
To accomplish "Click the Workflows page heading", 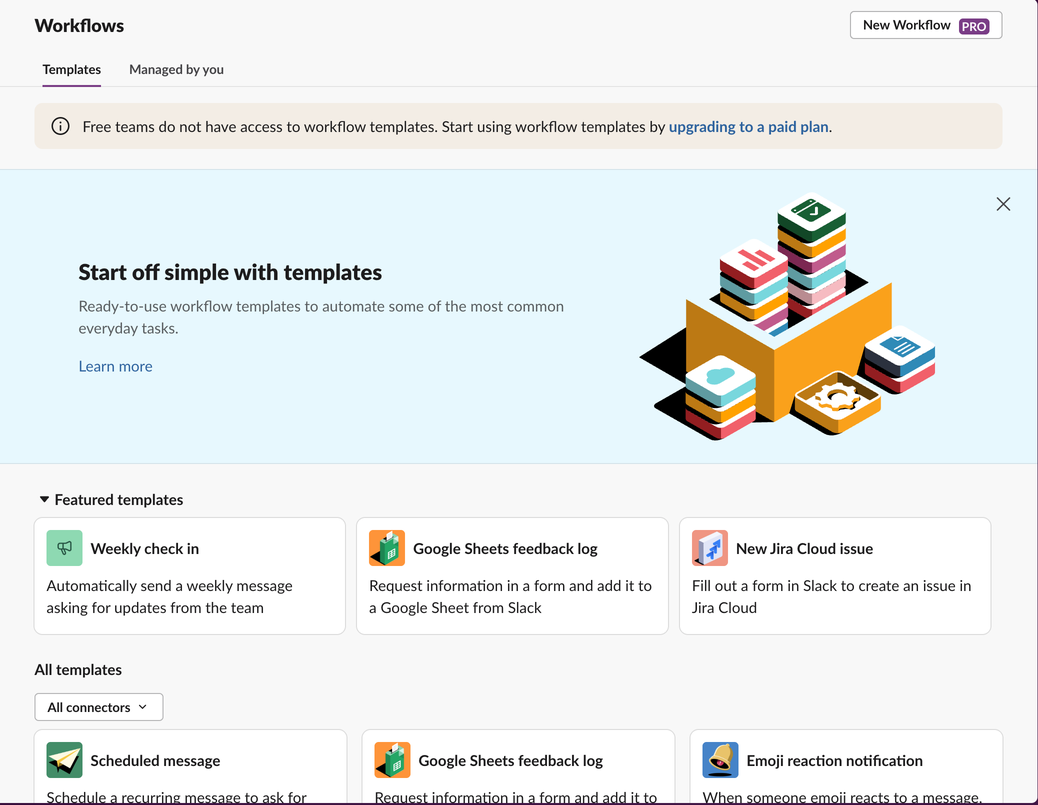I will click(79, 26).
